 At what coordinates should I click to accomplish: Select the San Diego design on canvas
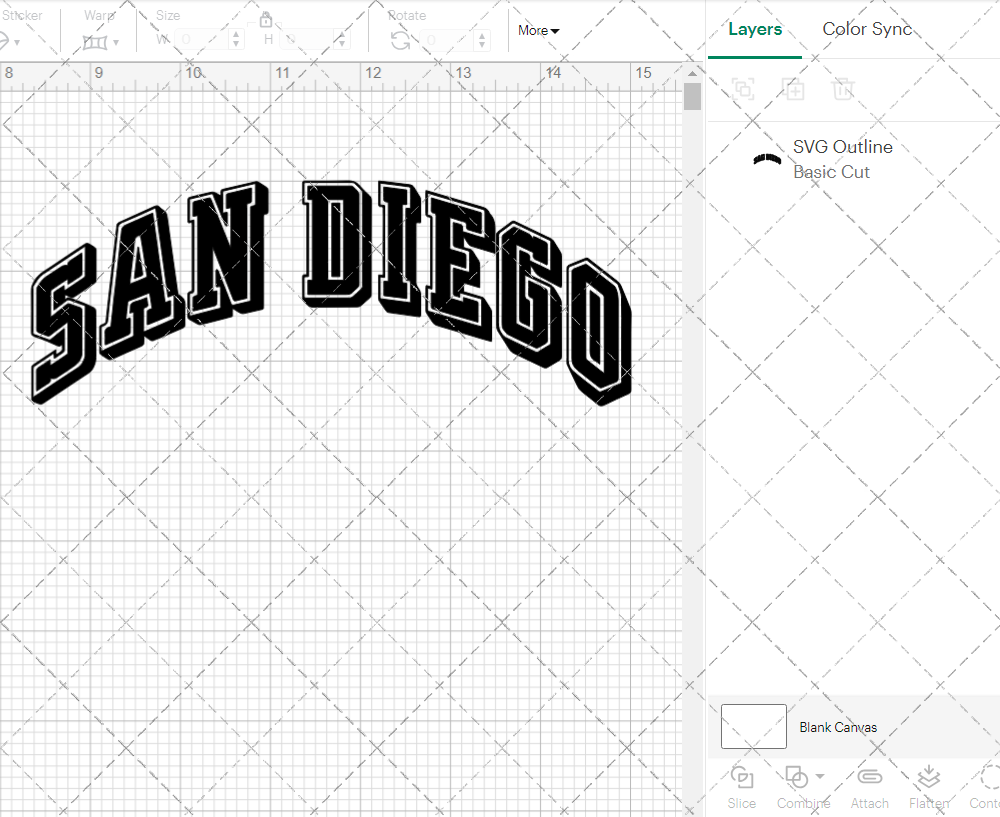tap(331, 292)
